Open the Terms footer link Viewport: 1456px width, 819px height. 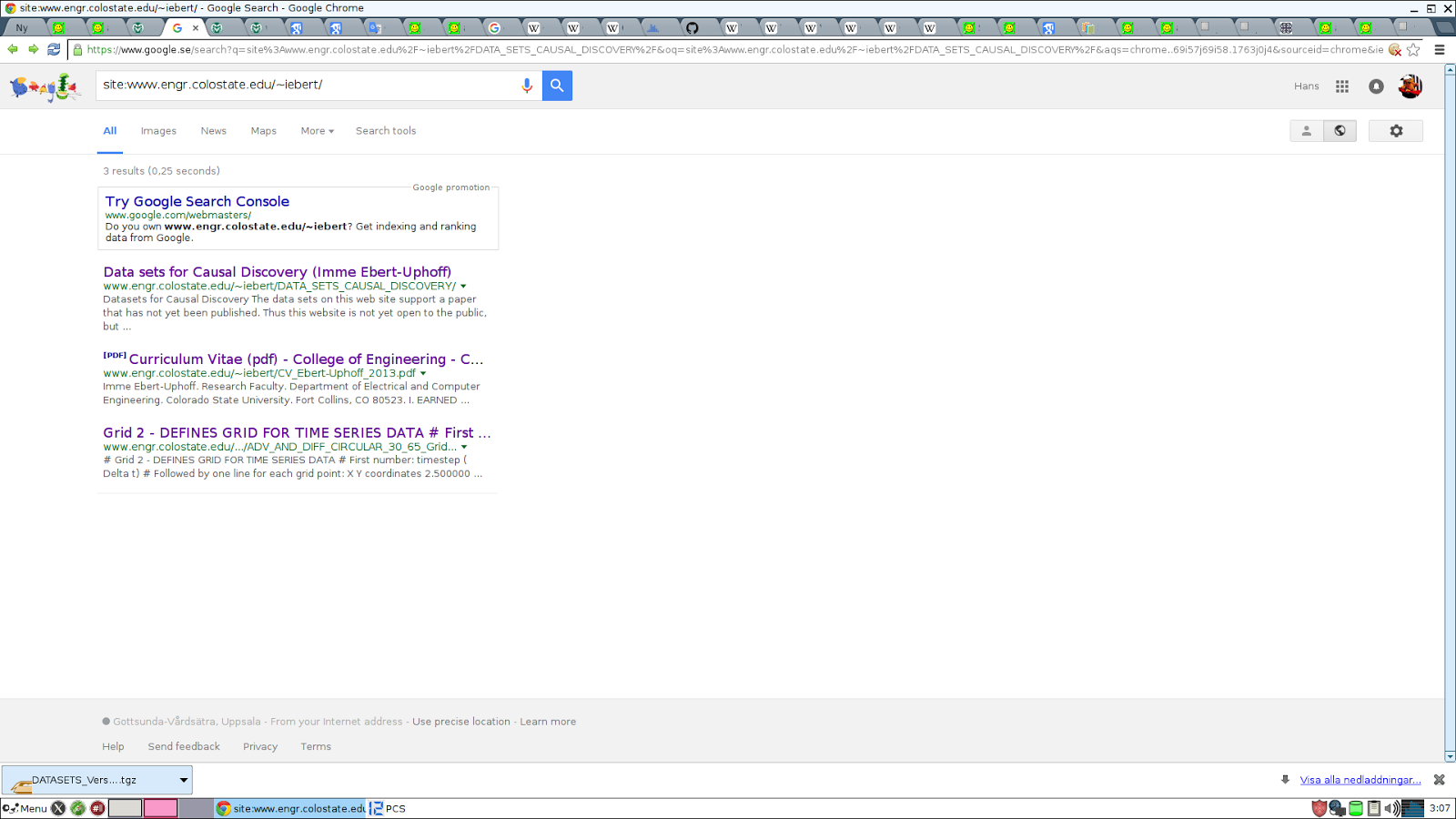coord(316,746)
